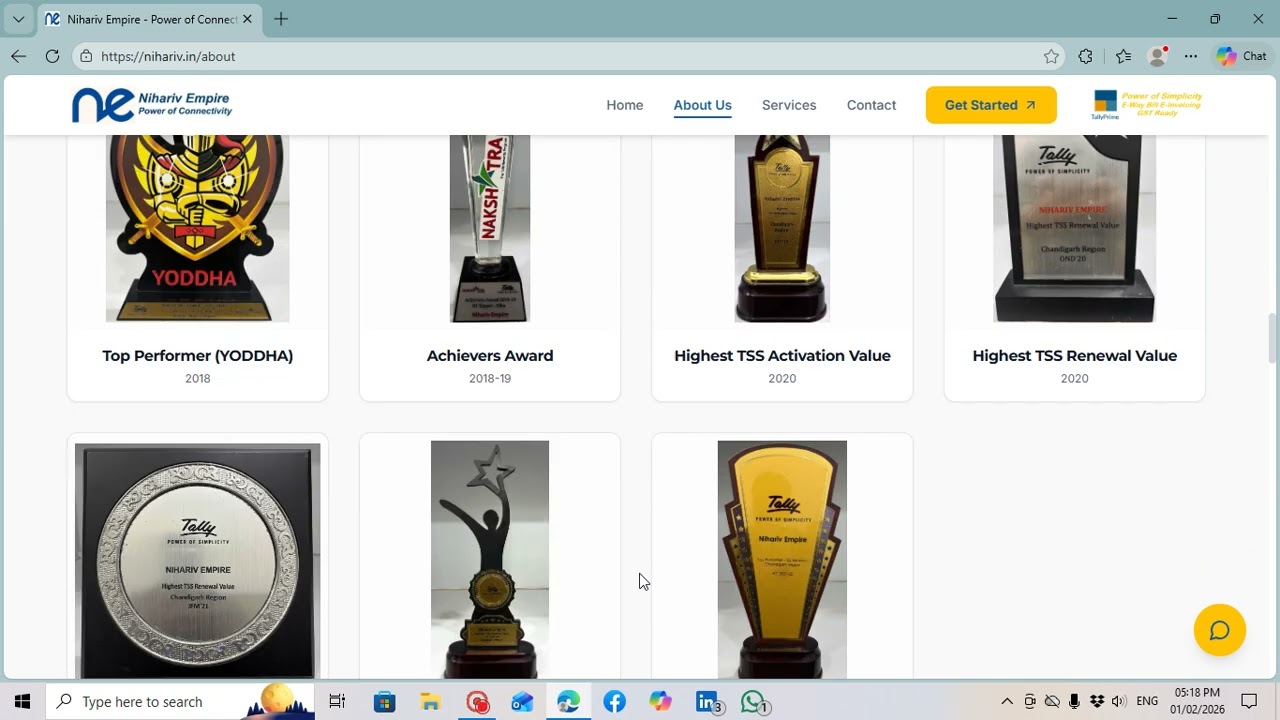
Task: Click the TallyPrime banner logo
Action: [1146, 105]
